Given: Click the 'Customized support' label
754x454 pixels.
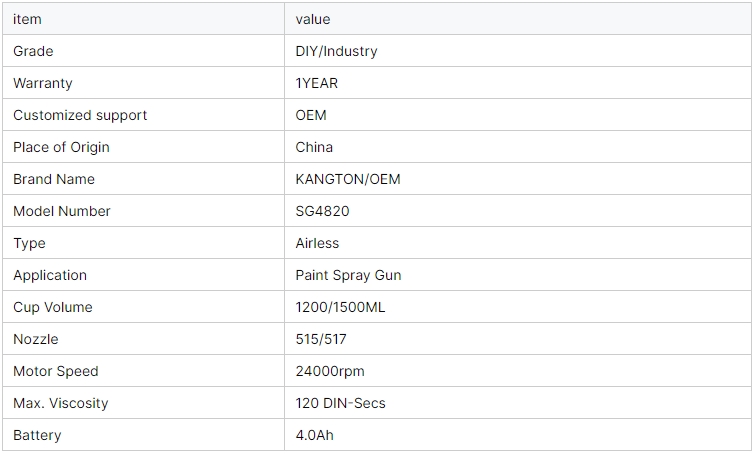Looking at the screenshot, I should click(x=80, y=115).
